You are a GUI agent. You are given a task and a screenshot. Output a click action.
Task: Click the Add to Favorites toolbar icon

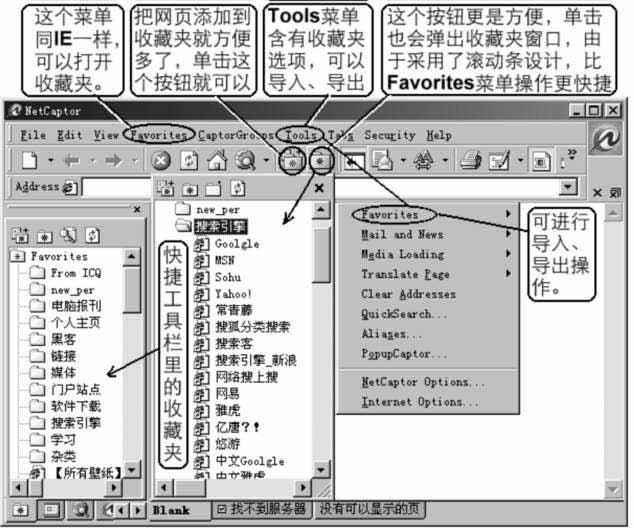tap(292, 161)
